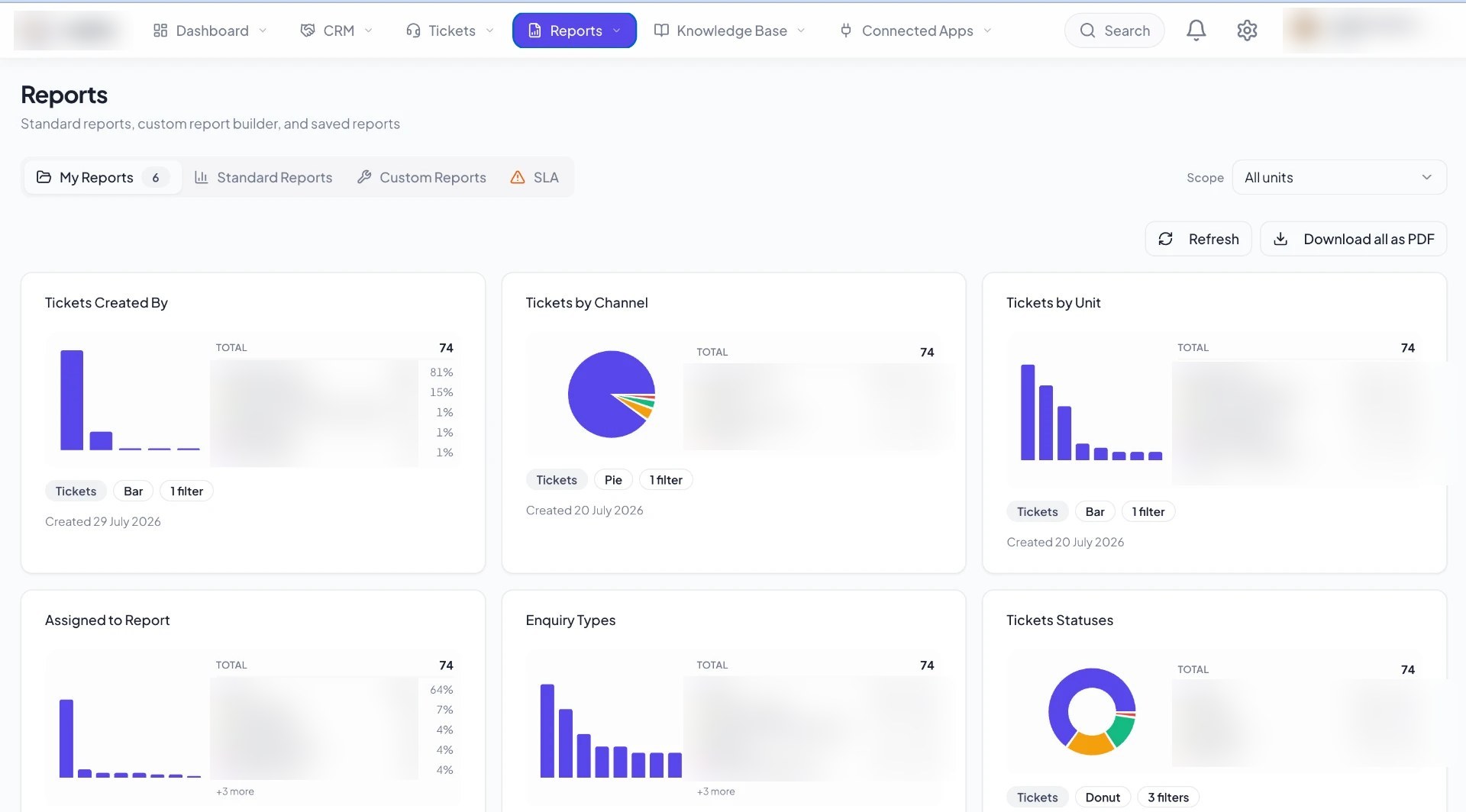Click the Search button
This screenshot has width=1466, height=812.
click(1114, 31)
